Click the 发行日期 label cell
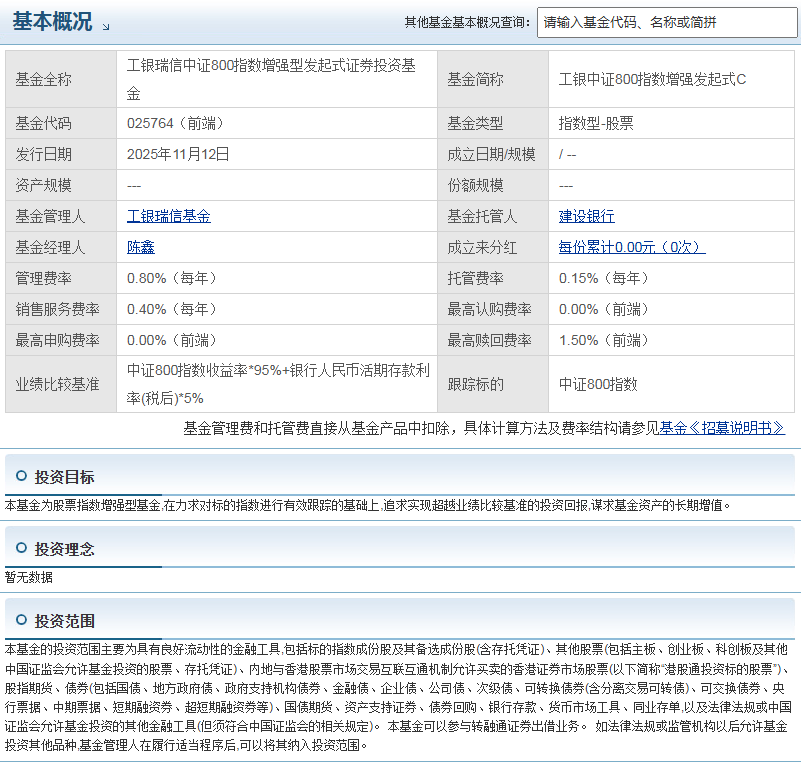801x763 pixels. click(61, 154)
